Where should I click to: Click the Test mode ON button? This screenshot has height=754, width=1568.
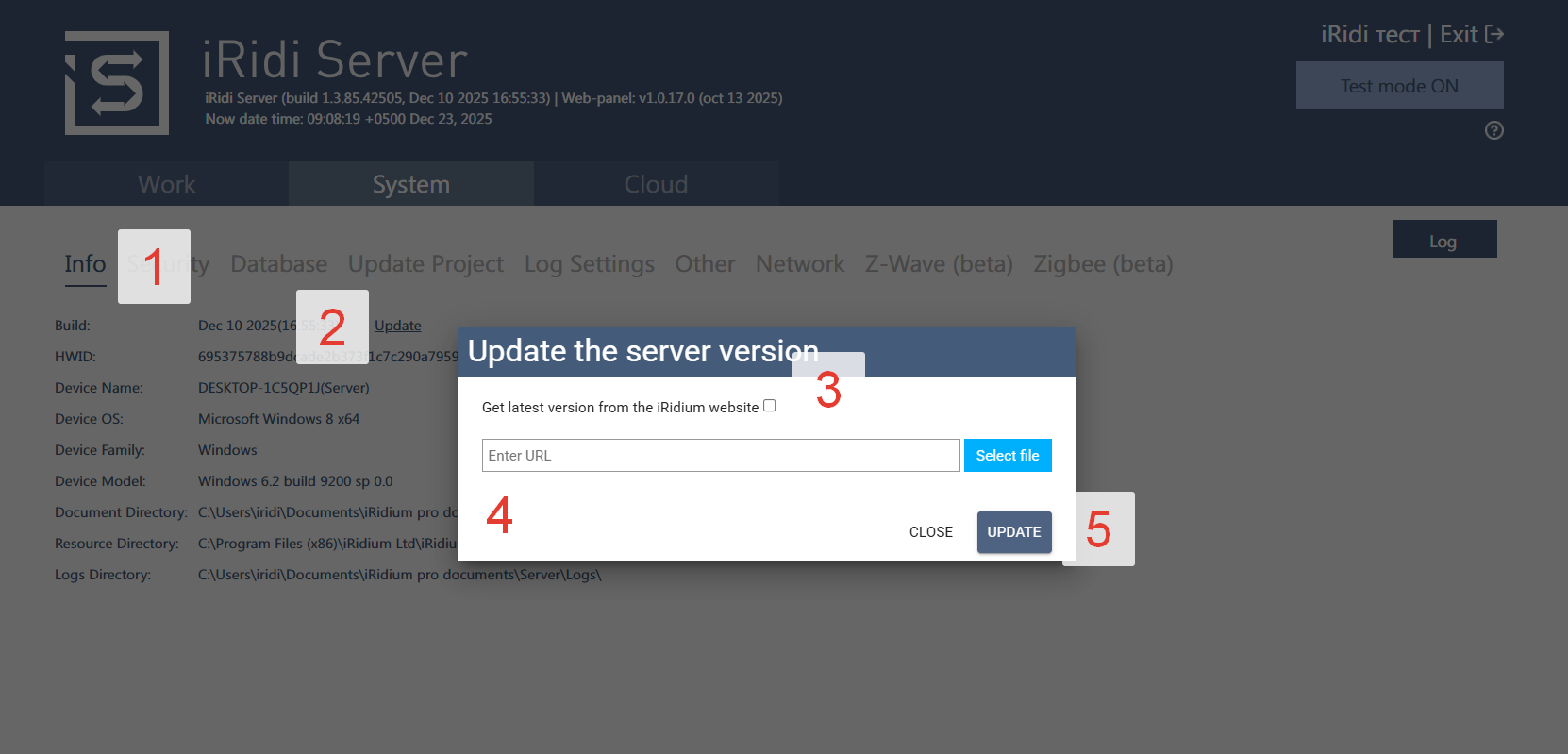[x=1400, y=86]
